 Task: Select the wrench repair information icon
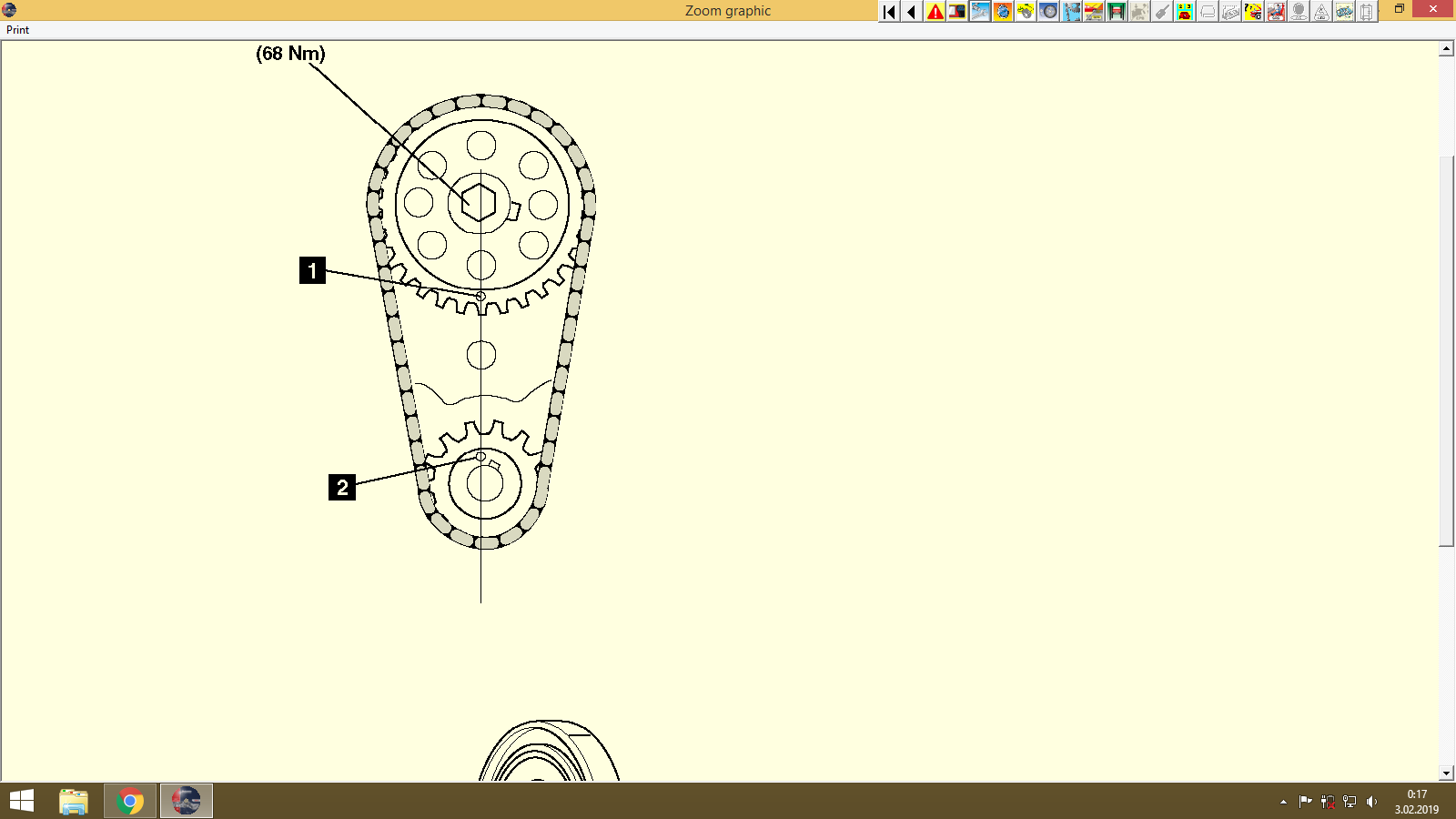click(x=981, y=11)
